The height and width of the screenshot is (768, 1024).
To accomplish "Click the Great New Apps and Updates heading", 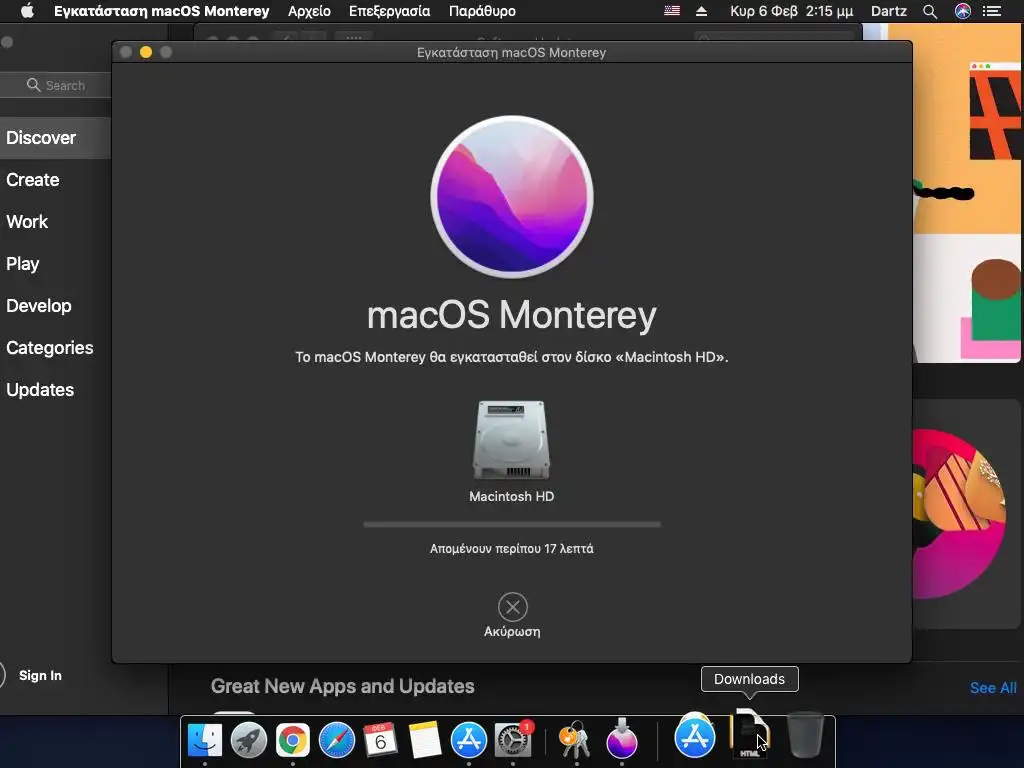I will click(x=342, y=686).
